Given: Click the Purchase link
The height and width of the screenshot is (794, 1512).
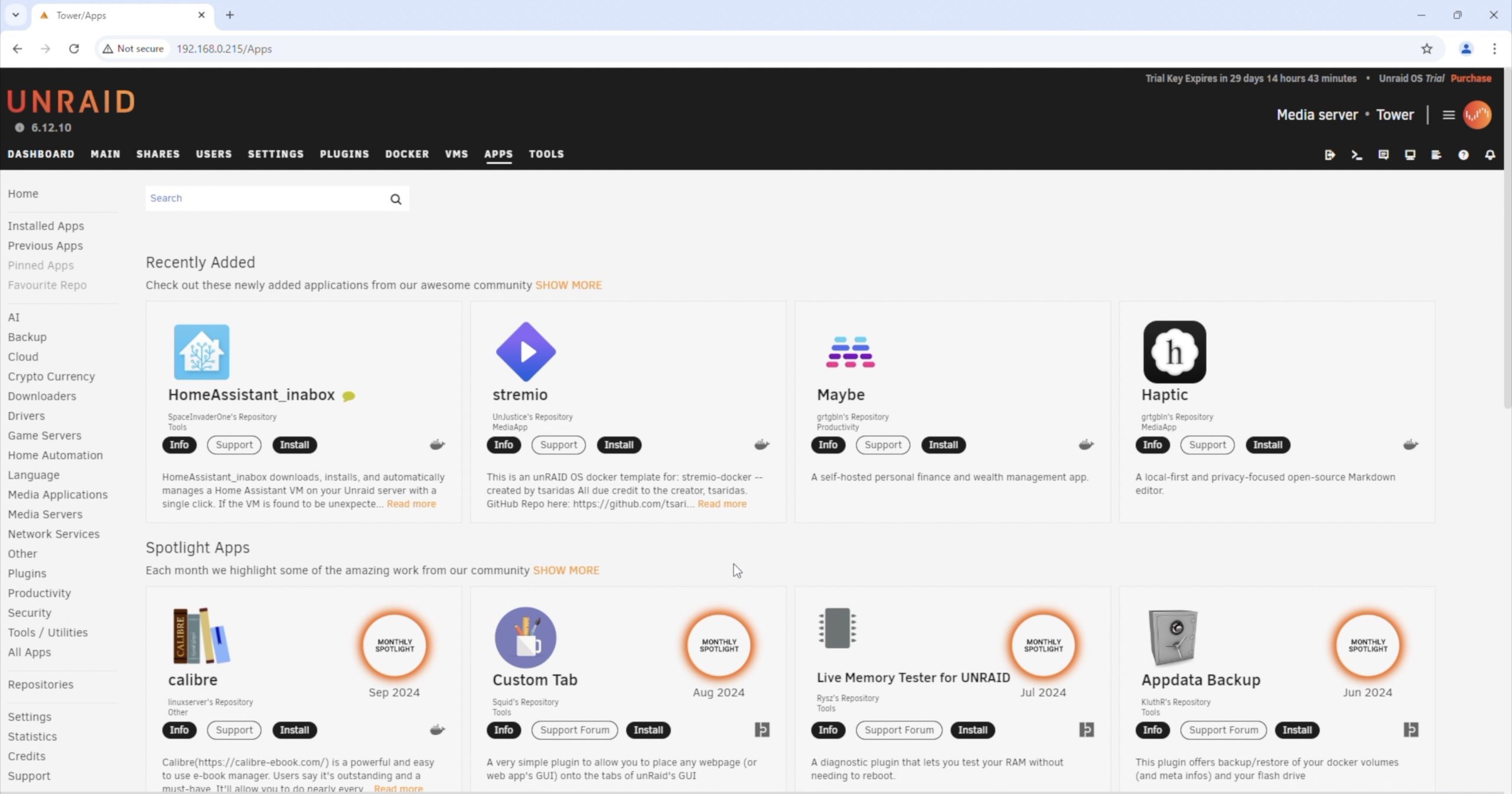Looking at the screenshot, I should (1471, 79).
